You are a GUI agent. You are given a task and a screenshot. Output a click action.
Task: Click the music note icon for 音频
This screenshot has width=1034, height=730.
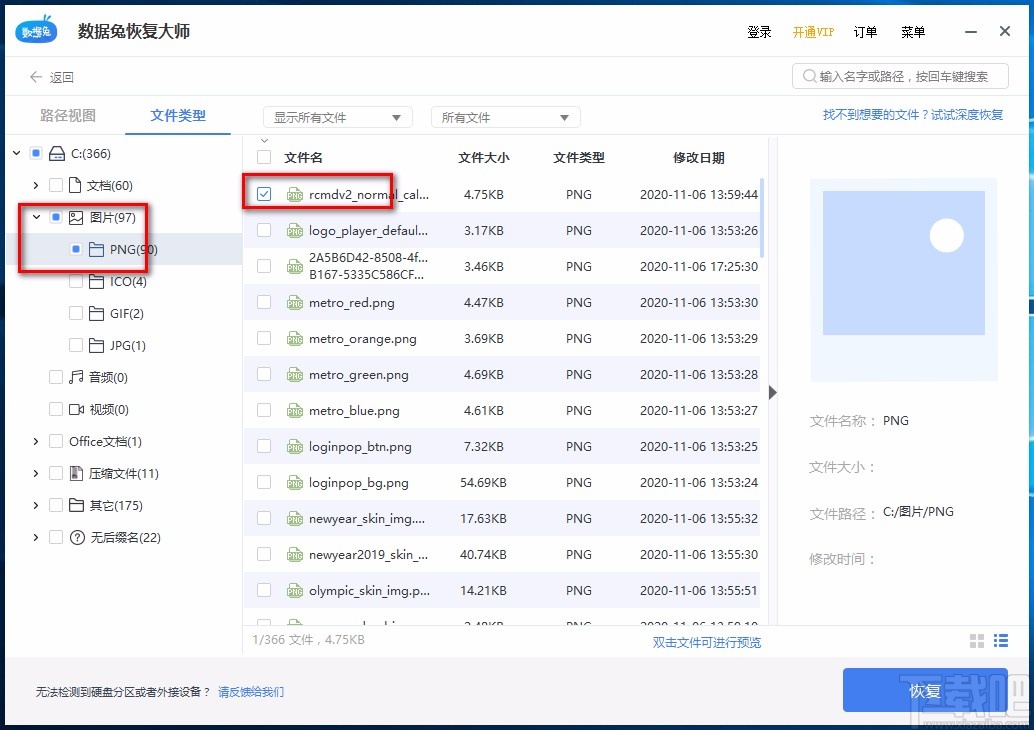tap(73, 377)
